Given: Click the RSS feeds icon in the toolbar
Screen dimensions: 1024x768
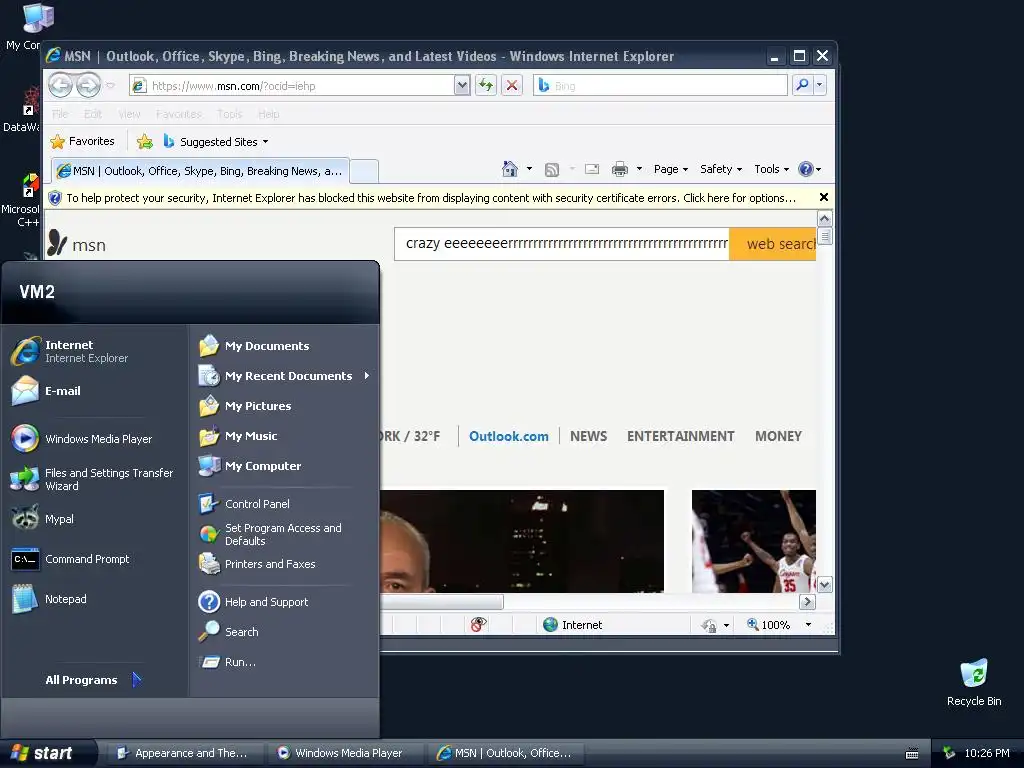Looking at the screenshot, I should point(552,170).
